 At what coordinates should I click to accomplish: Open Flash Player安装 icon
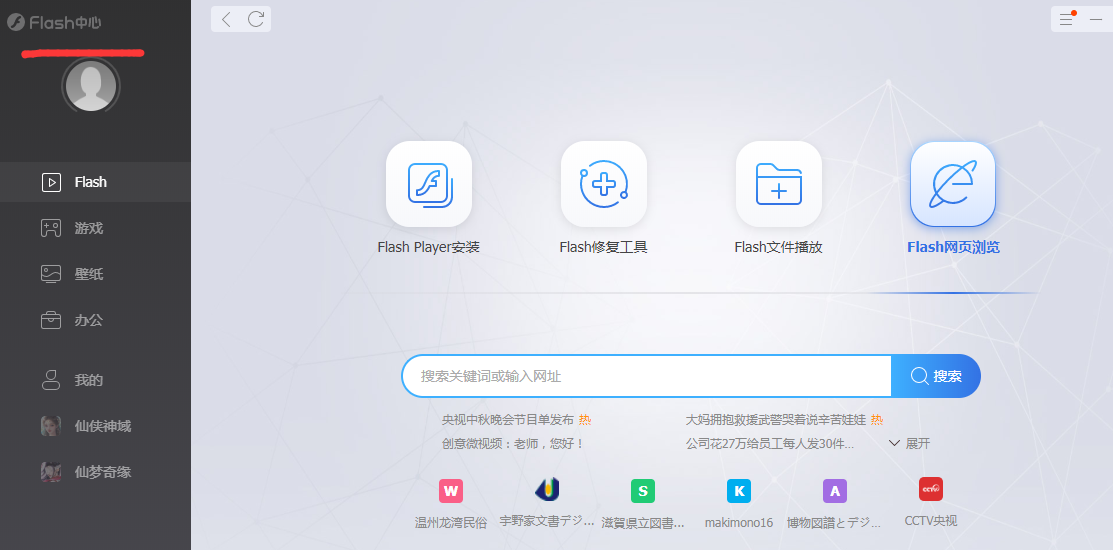(428, 184)
